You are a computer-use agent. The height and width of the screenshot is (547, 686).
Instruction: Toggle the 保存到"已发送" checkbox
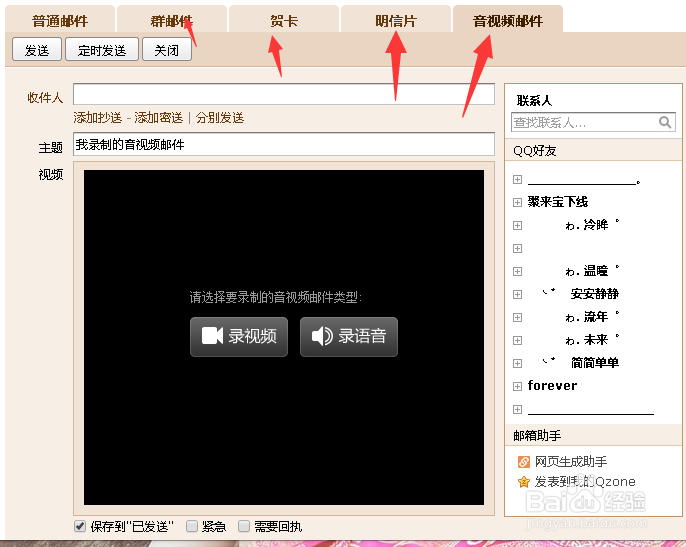(80, 526)
